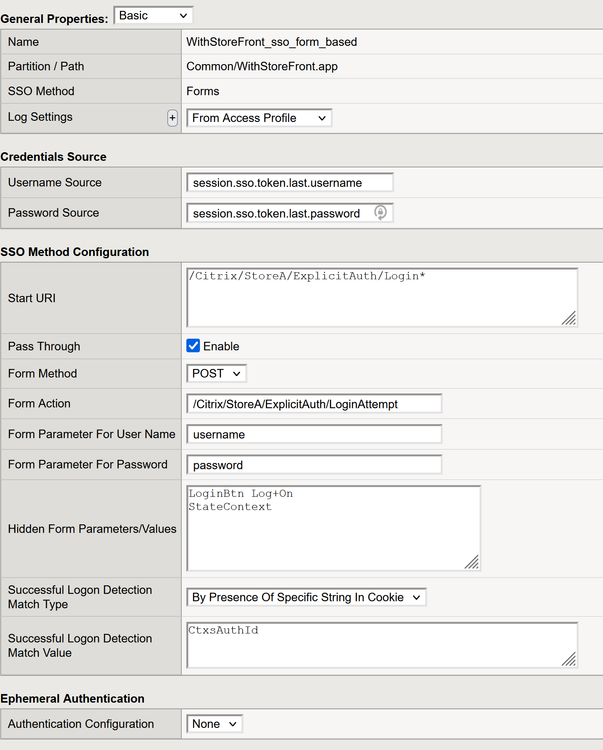Click the Start URI textarea resize handle
The image size is (603, 750).
568,318
